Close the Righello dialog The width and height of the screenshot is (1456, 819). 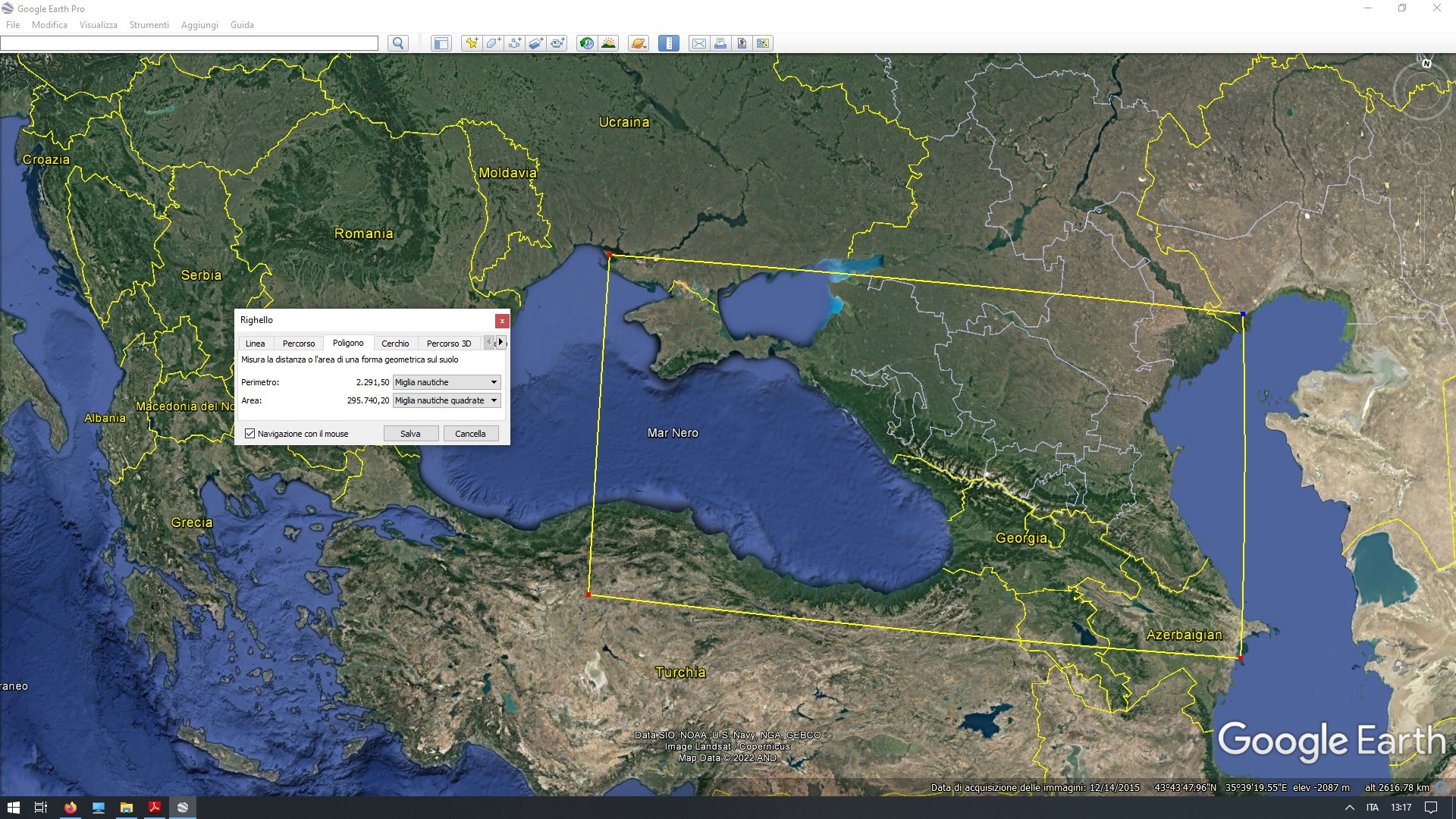pyautogui.click(x=502, y=321)
